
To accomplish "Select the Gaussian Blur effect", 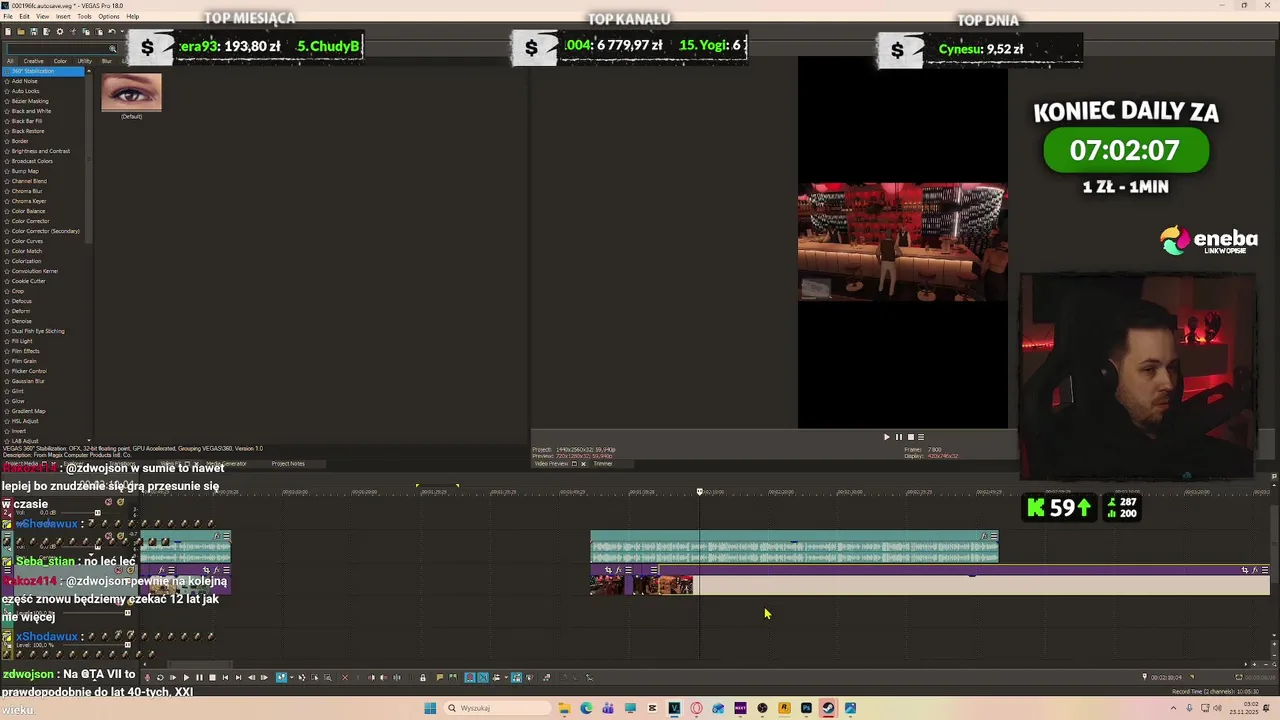I will 28,381.
